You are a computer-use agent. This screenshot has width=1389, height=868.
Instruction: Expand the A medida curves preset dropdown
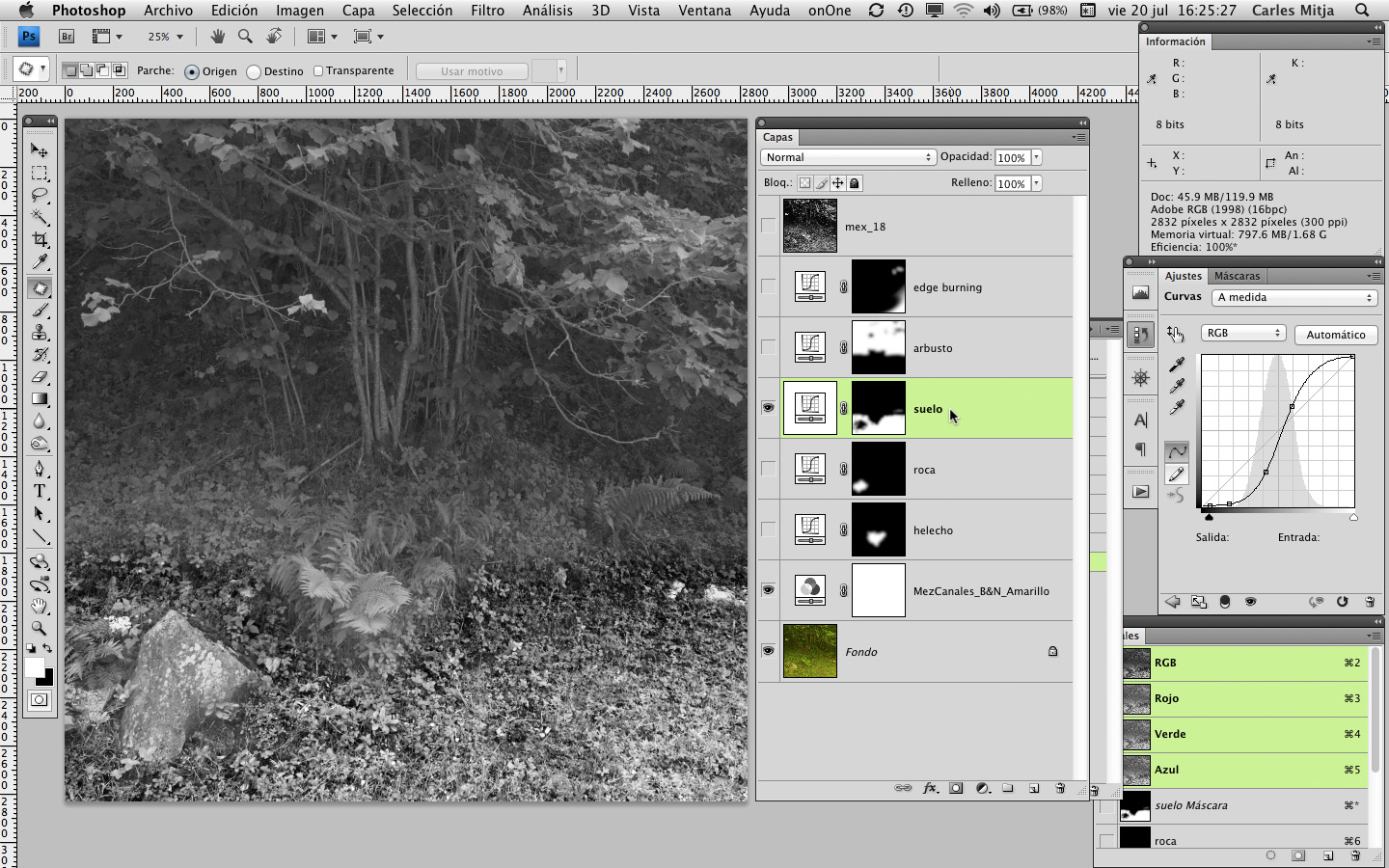pyautogui.click(x=1294, y=297)
